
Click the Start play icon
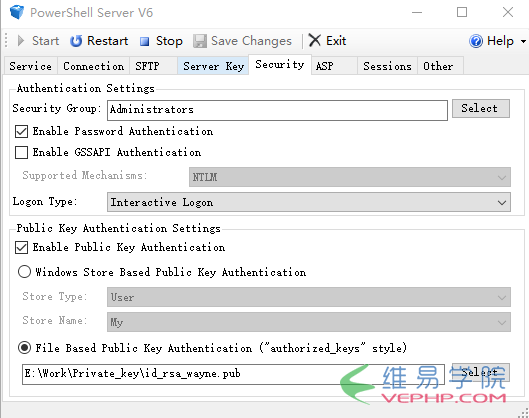[21, 41]
